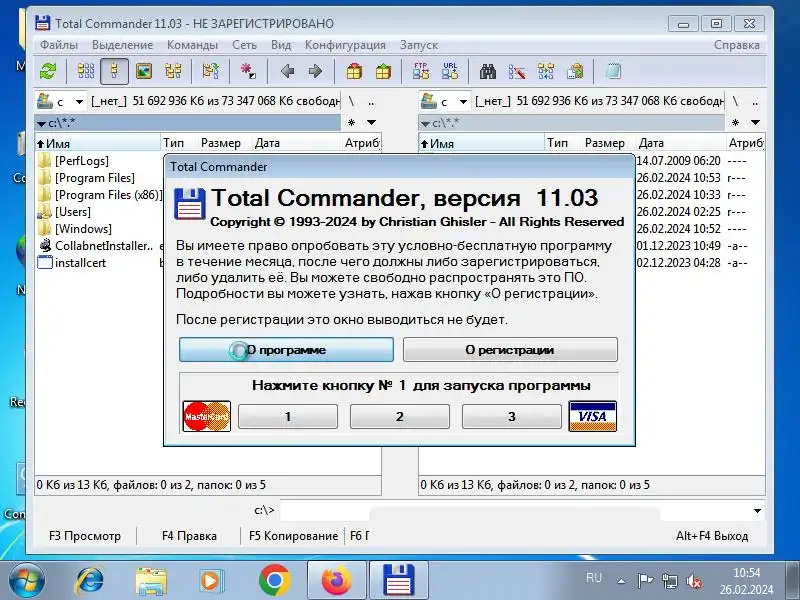The width and height of the screenshot is (800, 600).
Task: Click the О регистрации button
Action: 510,350
